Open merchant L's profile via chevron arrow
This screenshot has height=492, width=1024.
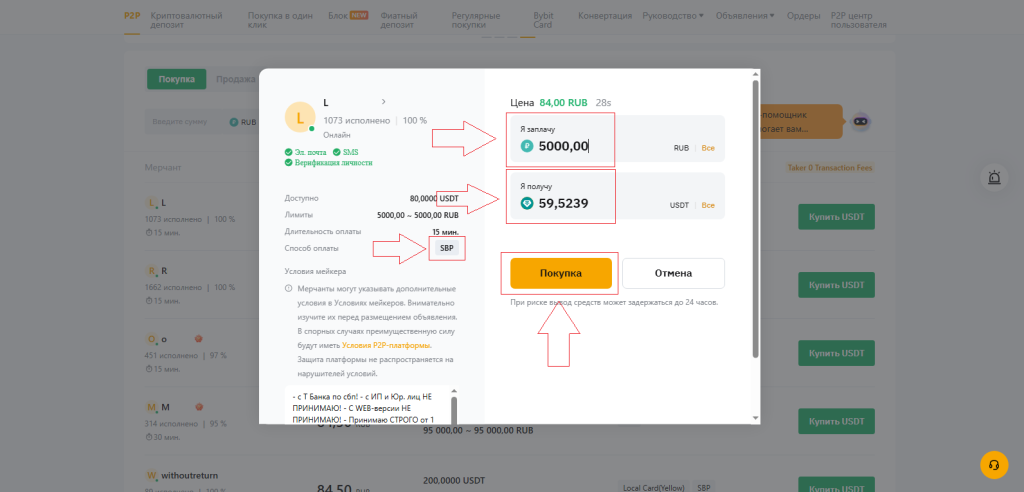tap(383, 102)
